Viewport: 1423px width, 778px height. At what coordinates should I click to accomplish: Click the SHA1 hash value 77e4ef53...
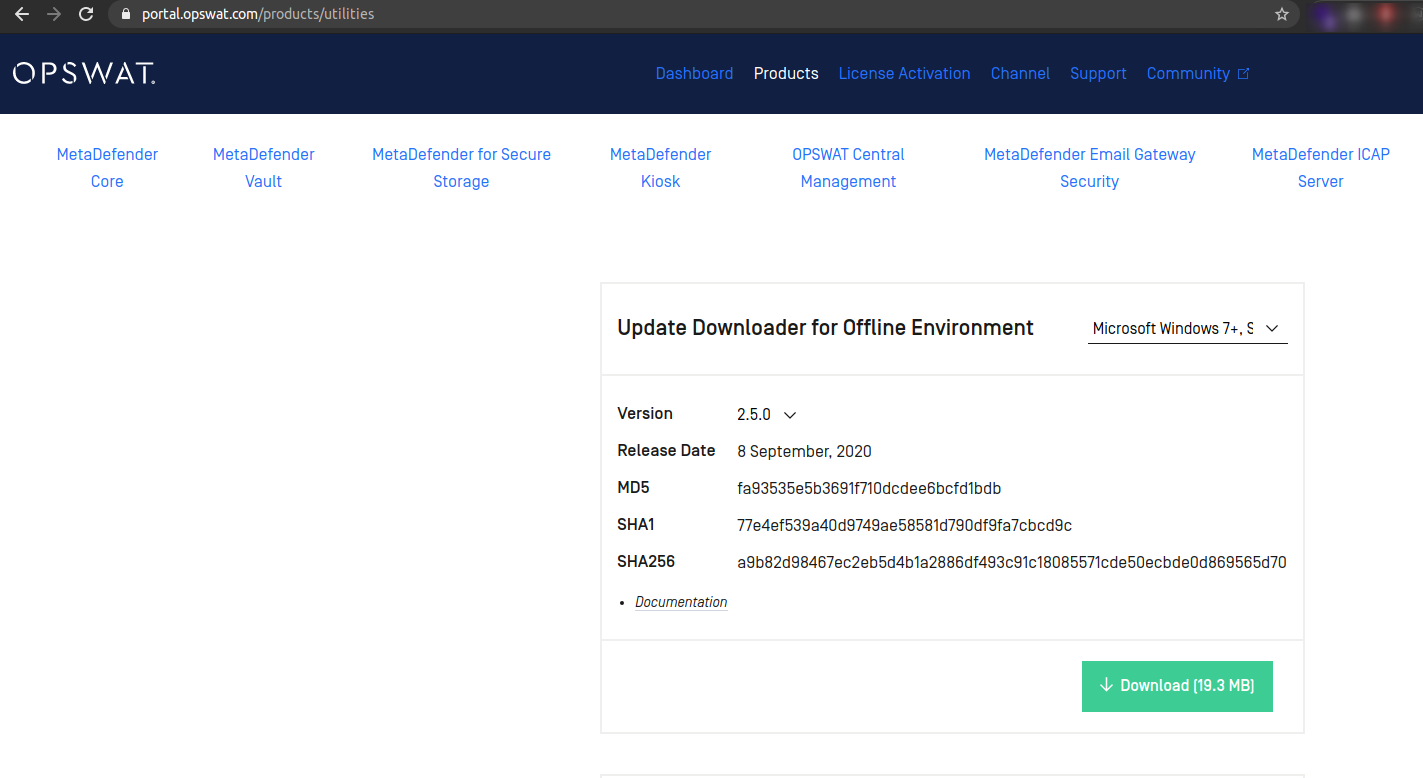coord(904,525)
